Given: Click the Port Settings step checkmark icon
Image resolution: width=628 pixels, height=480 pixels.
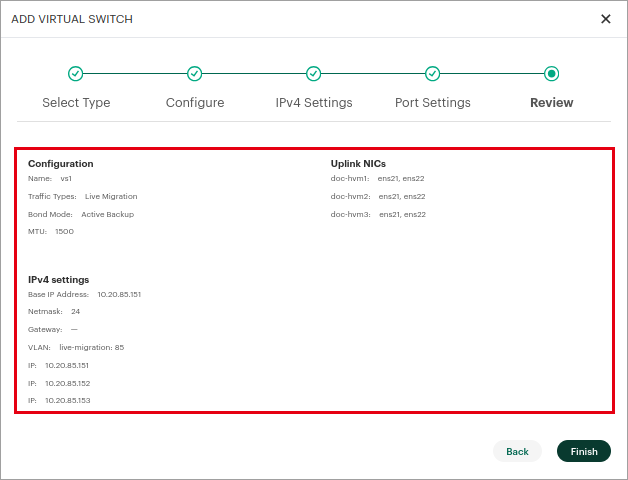Looking at the screenshot, I should [433, 74].
